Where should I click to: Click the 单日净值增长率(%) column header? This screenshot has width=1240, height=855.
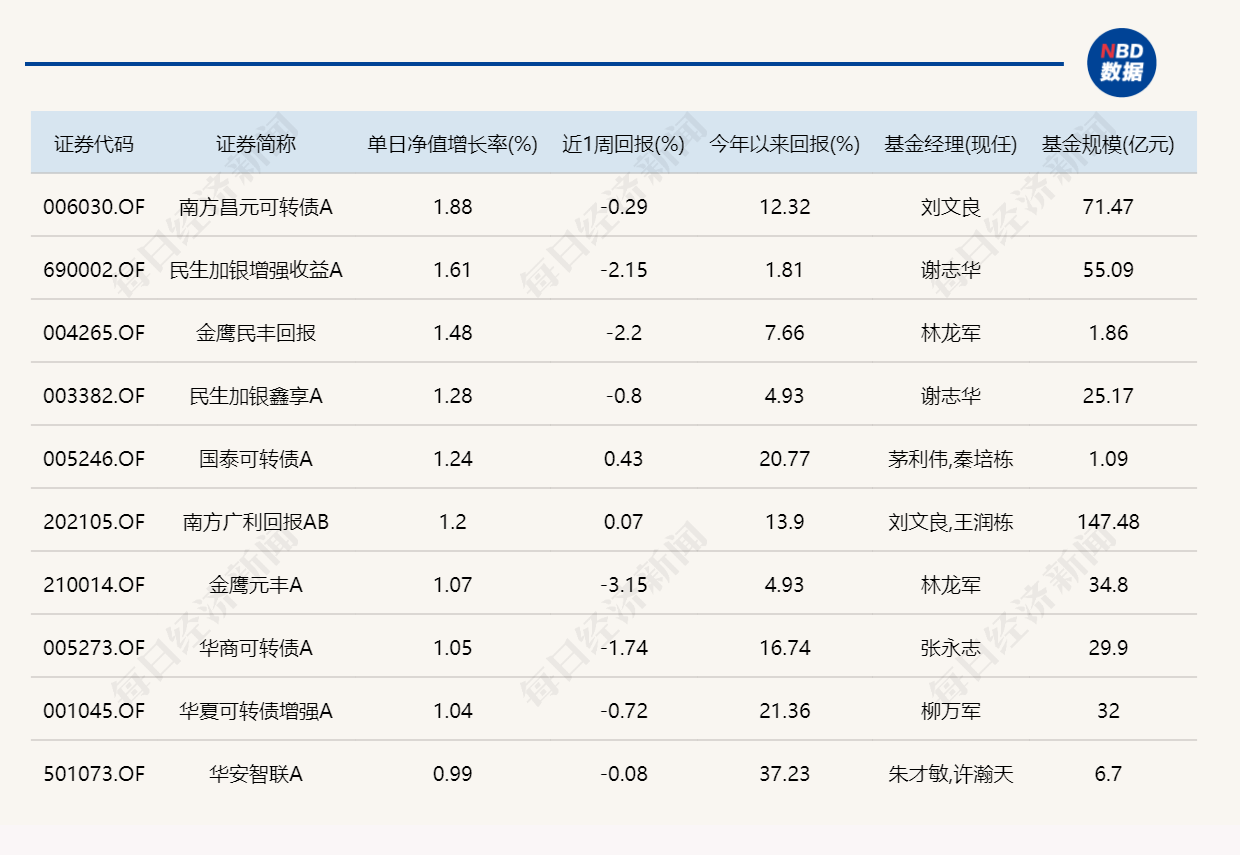(x=453, y=144)
